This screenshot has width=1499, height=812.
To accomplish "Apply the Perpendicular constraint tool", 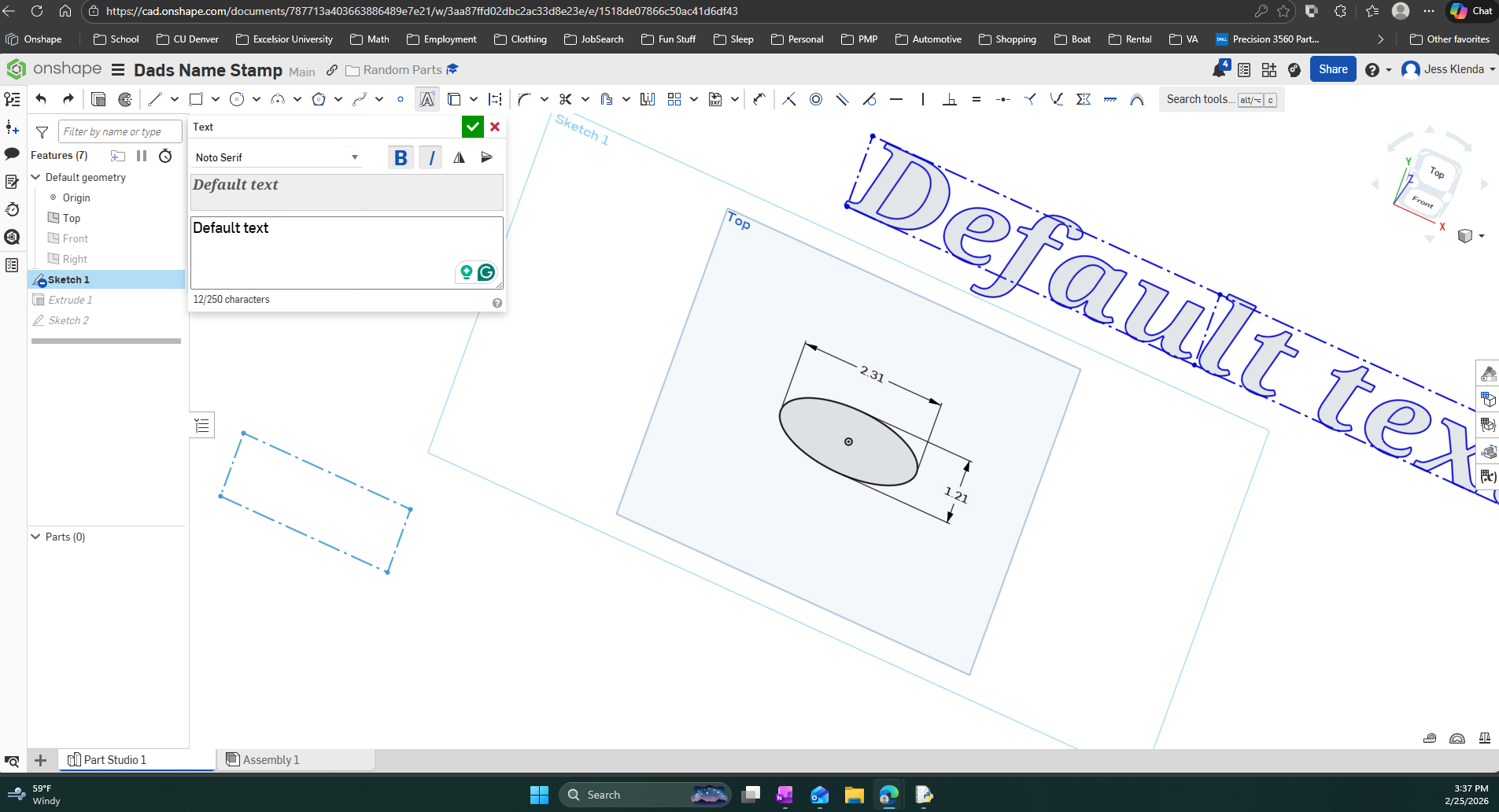I will pos(950,99).
